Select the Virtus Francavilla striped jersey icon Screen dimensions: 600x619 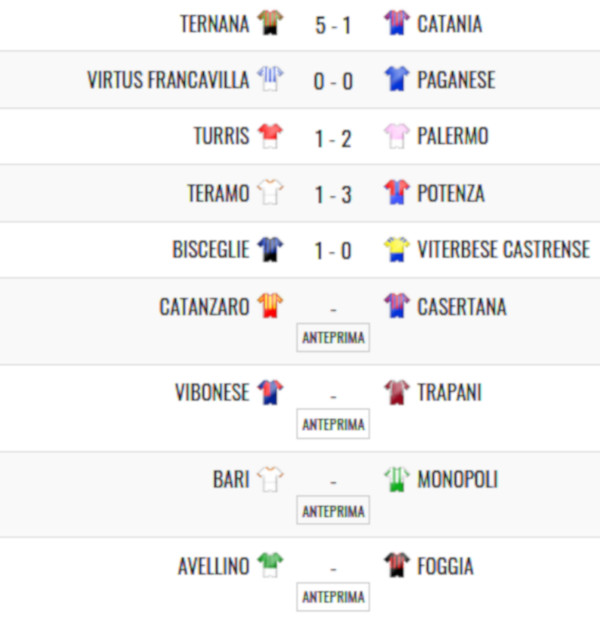[x=270, y=80]
